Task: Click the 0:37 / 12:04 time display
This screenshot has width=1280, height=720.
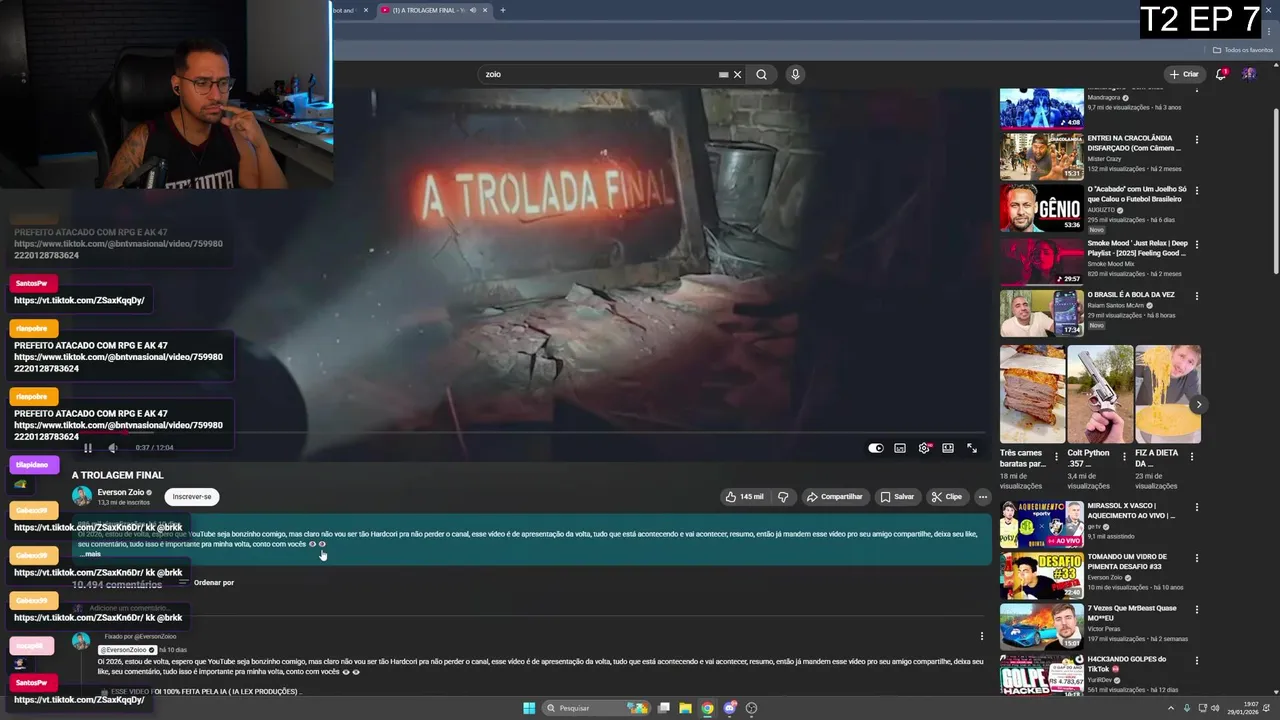Action: pyautogui.click(x=155, y=448)
